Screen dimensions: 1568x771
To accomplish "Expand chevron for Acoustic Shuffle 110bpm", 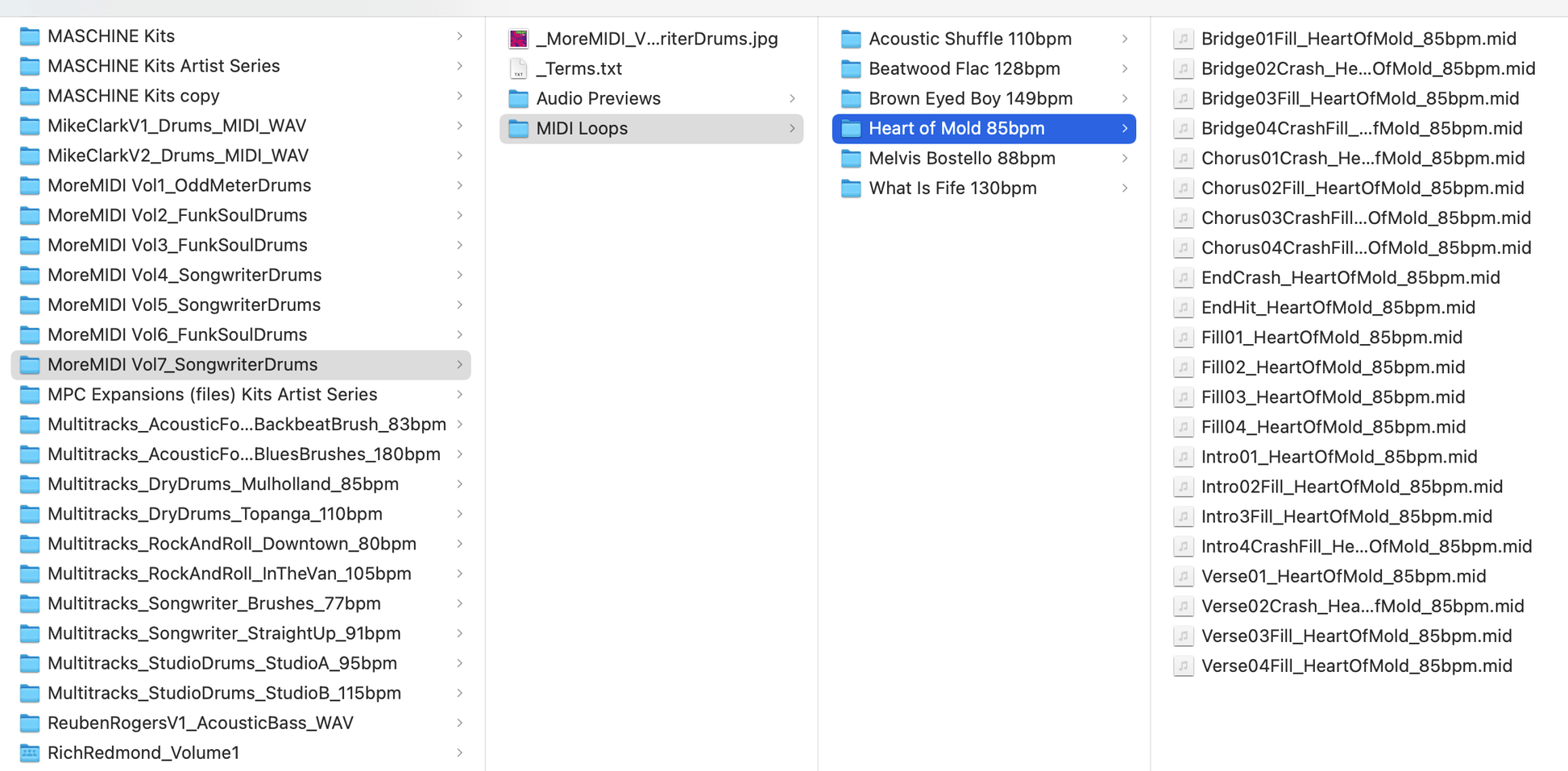I will [1125, 39].
